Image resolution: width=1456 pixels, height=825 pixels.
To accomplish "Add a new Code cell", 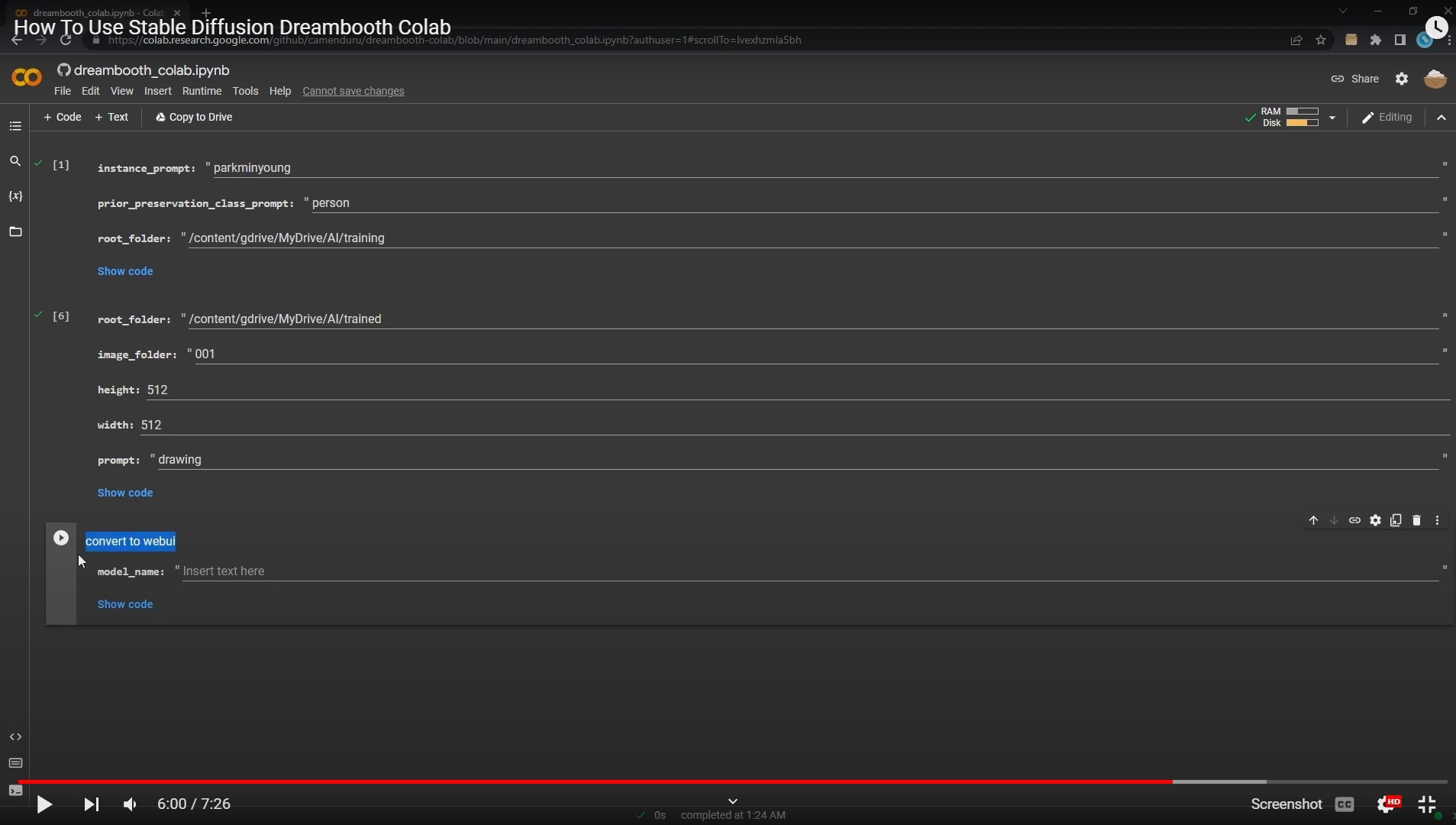I will 63,117.
